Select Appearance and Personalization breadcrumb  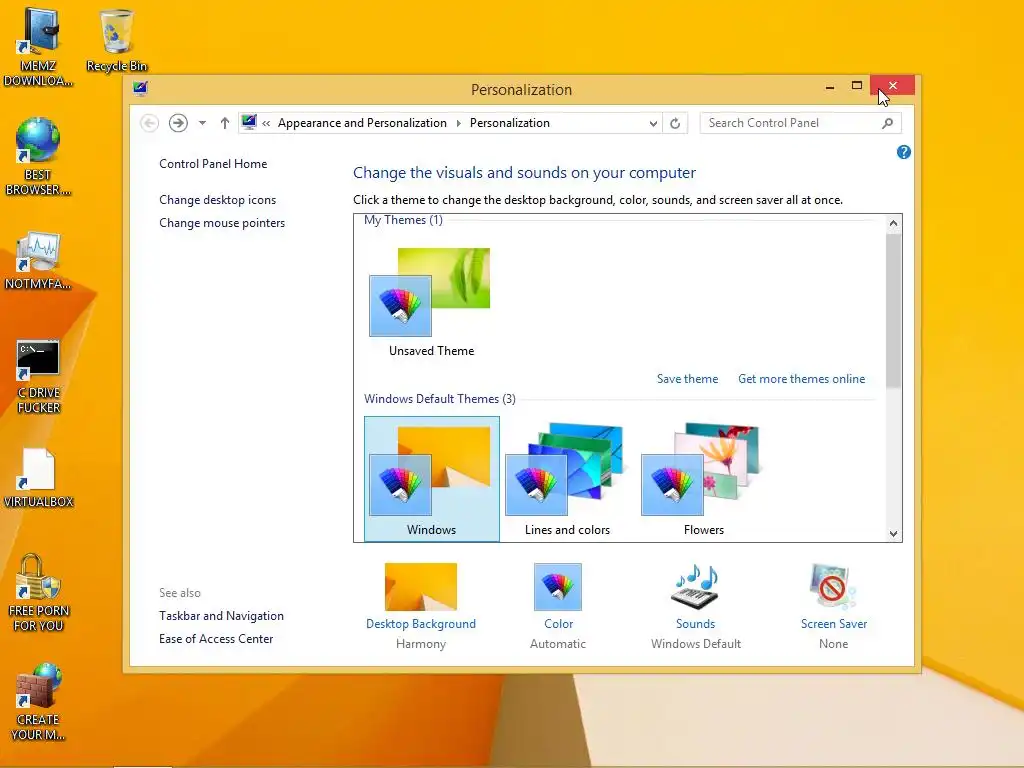362,123
